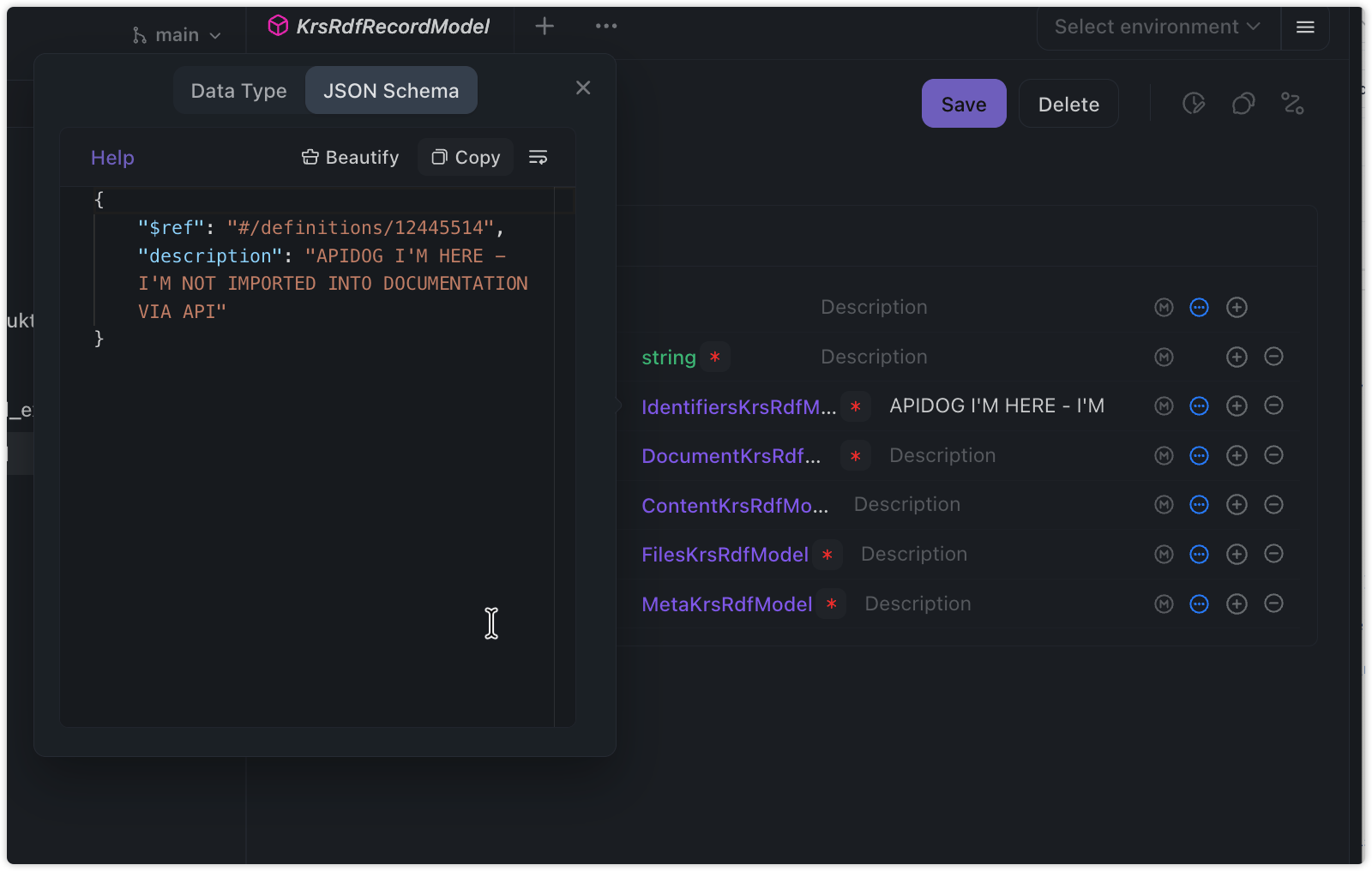The image size is (1372, 871).
Task: Close the JSON Schema popup
Action: [583, 88]
